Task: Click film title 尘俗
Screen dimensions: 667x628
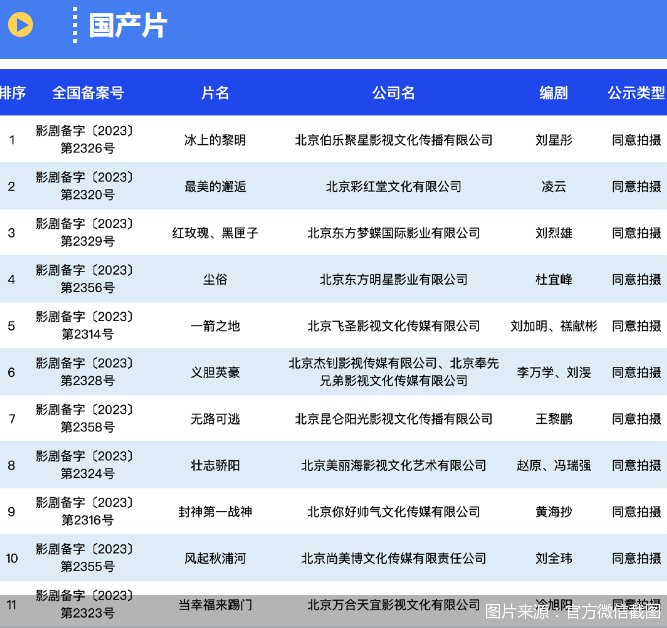Action: click(215, 280)
